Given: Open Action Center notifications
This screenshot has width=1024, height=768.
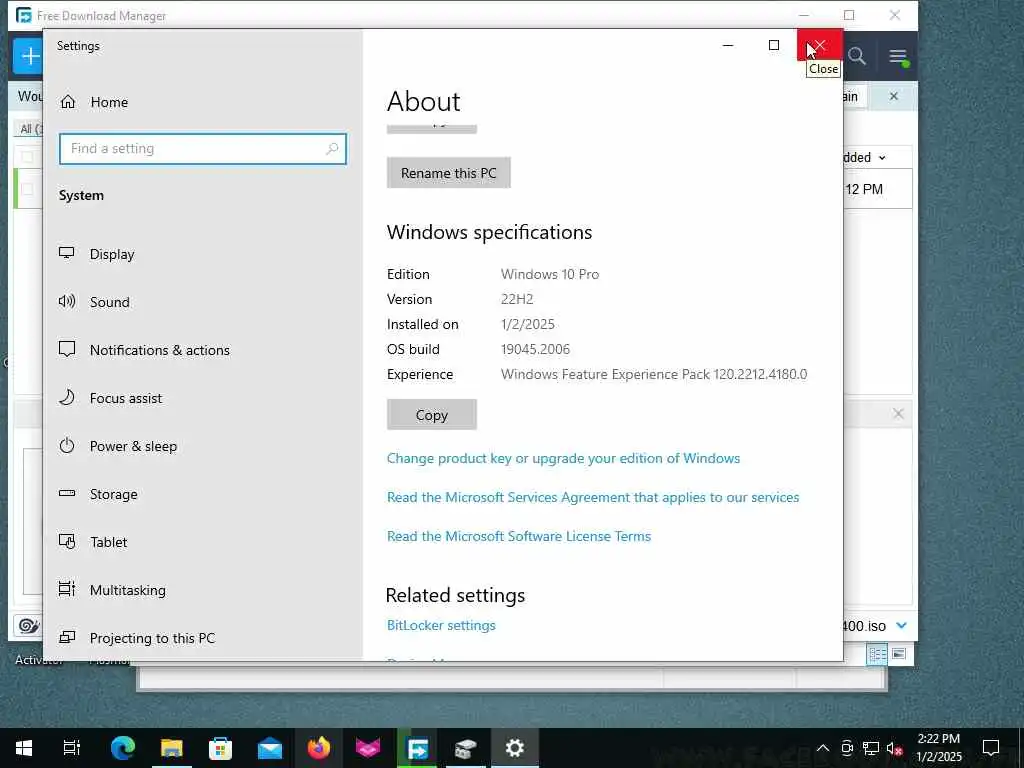Looking at the screenshot, I should [x=991, y=748].
